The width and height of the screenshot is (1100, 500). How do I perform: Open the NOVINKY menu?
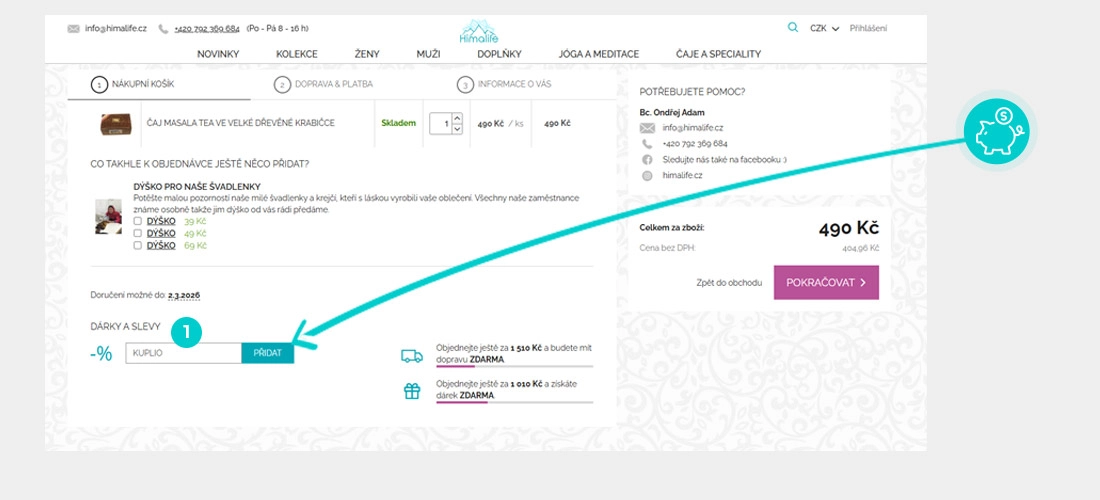tap(218, 54)
